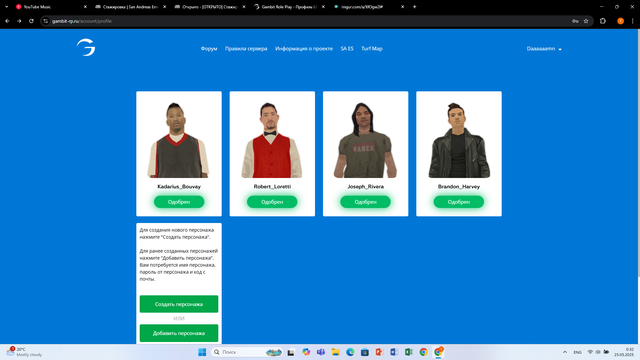Open the Windows Start menu
Screen dimensions: 640x360
point(202,352)
